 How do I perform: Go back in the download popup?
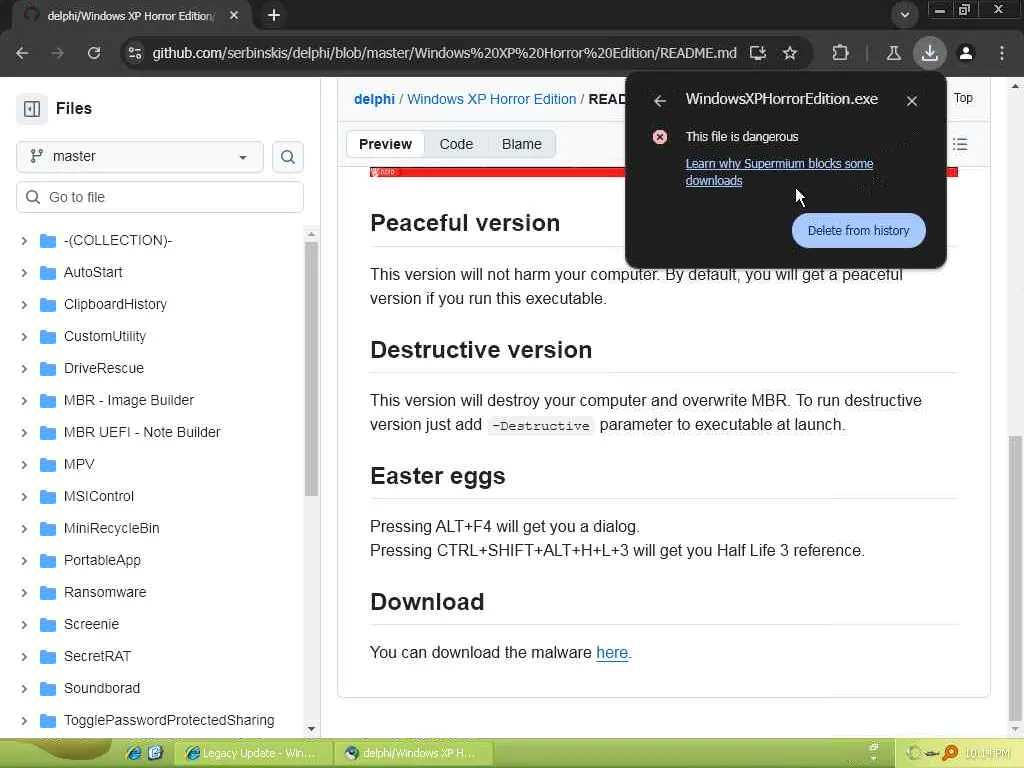pyautogui.click(x=660, y=100)
